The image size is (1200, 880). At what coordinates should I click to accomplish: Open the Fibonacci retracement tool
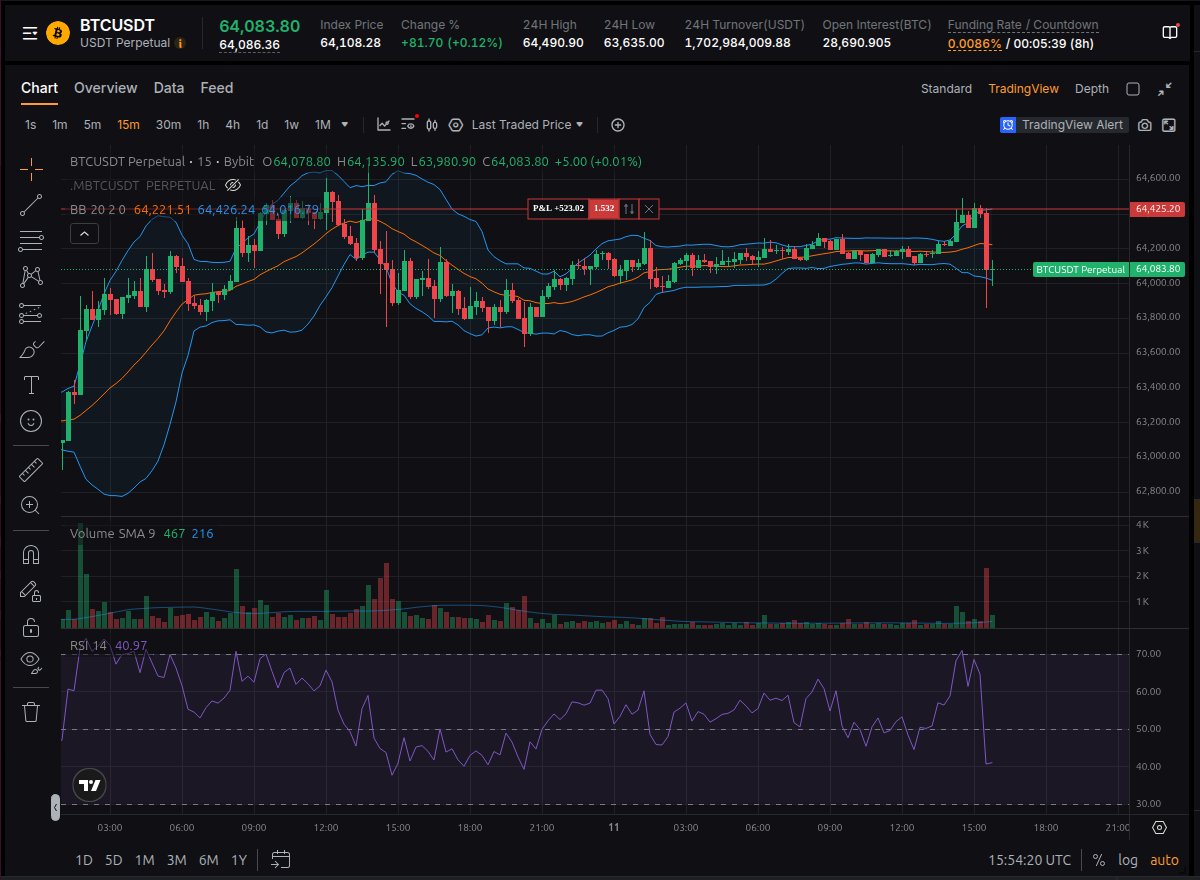pyautogui.click(x=31, y=241)
